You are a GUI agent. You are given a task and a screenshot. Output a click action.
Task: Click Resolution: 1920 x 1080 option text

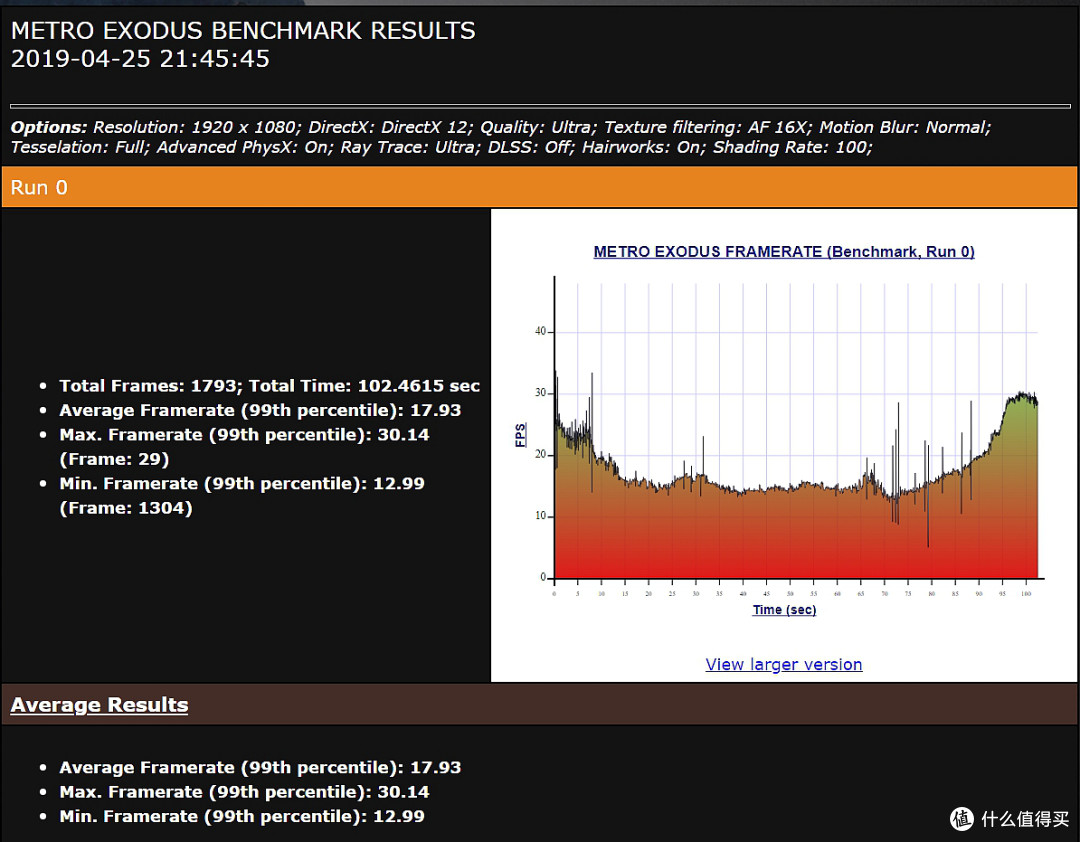pyautogui.click(x=197, y=127)
